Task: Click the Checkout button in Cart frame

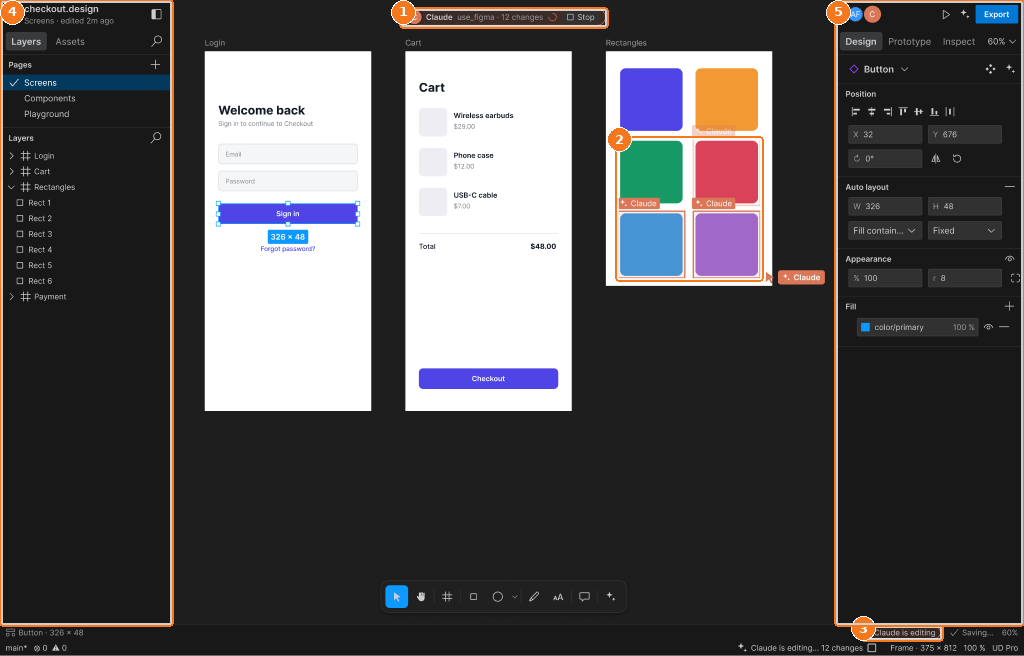Action: pyautogui.click(x=488, y=379)
